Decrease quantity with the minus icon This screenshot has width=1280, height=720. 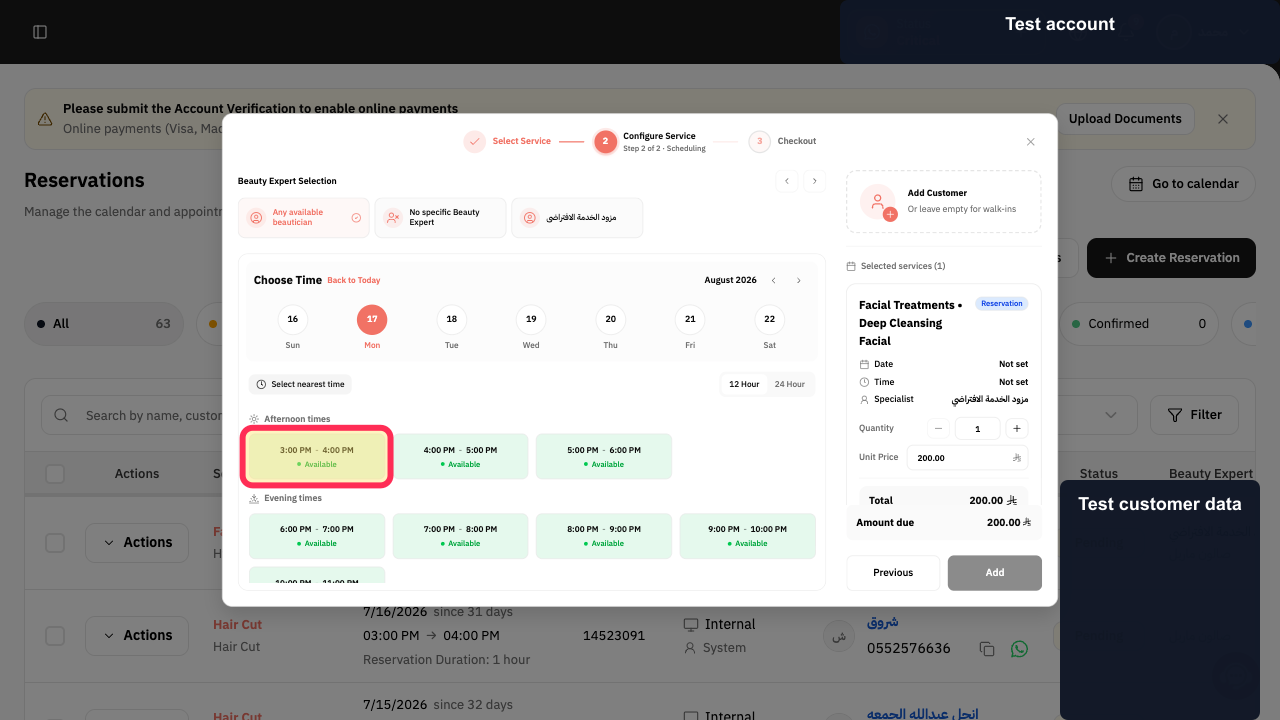pyautogui.click(x=938, y=428)
